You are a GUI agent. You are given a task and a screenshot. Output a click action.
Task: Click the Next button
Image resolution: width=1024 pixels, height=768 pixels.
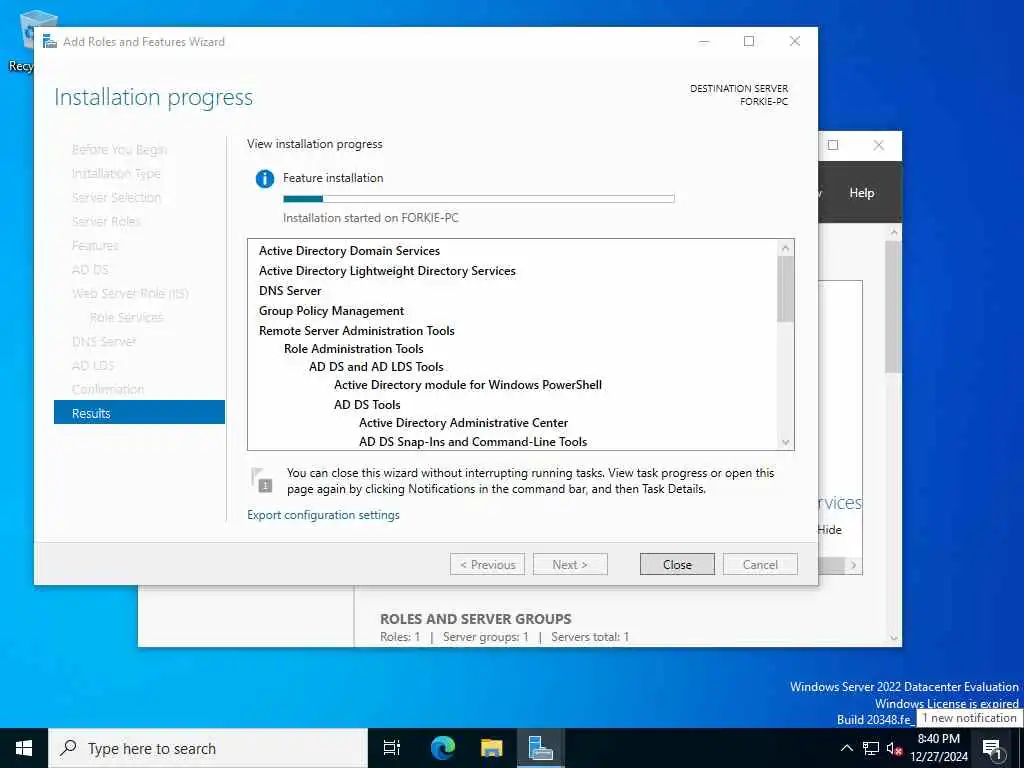(x=570, y=565)
